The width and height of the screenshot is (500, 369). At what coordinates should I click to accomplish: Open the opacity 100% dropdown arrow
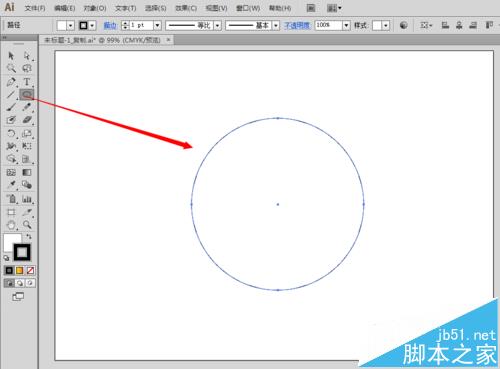click(x=346, y=25)
